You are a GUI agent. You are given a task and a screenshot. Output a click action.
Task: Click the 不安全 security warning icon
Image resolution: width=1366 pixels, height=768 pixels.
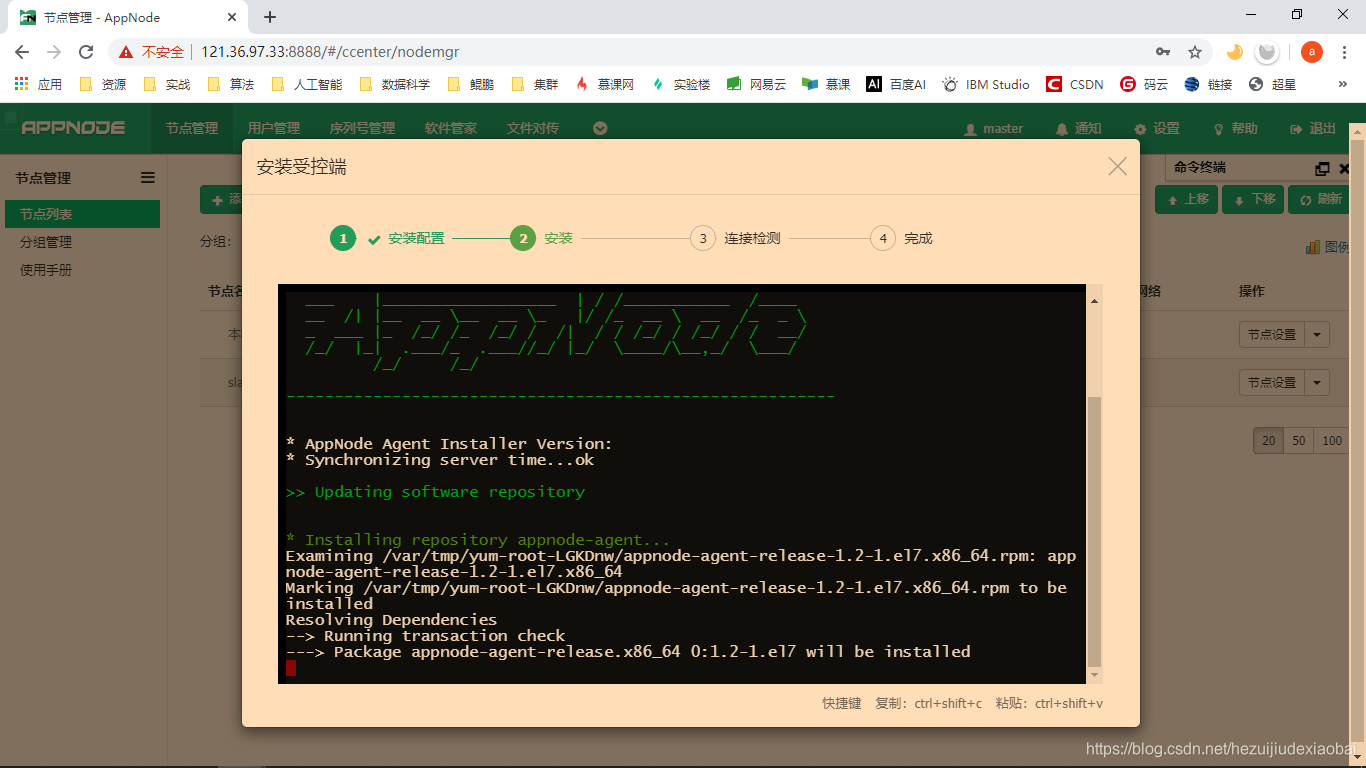126,52
